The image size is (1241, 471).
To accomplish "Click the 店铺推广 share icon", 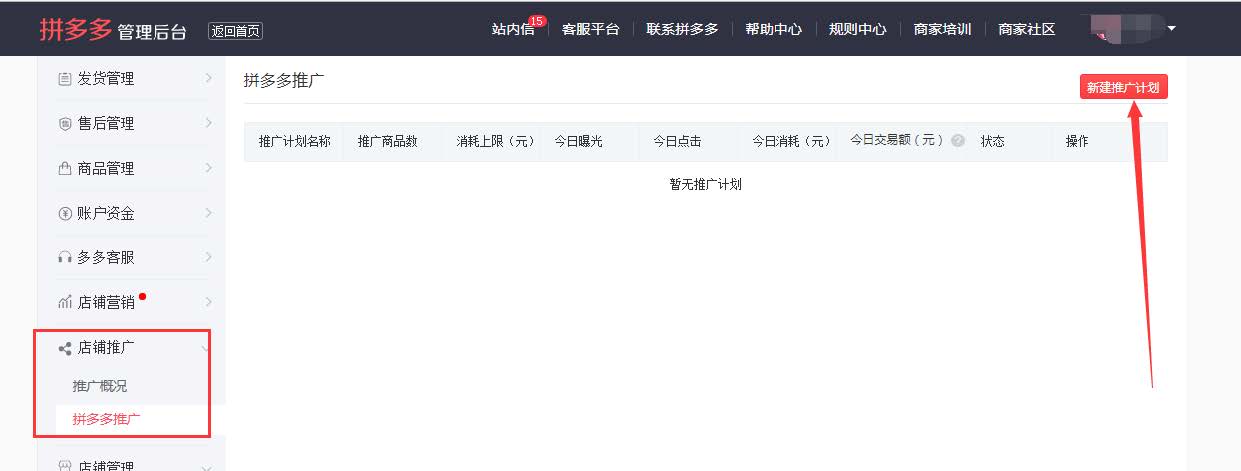I will tap(64, 348).
